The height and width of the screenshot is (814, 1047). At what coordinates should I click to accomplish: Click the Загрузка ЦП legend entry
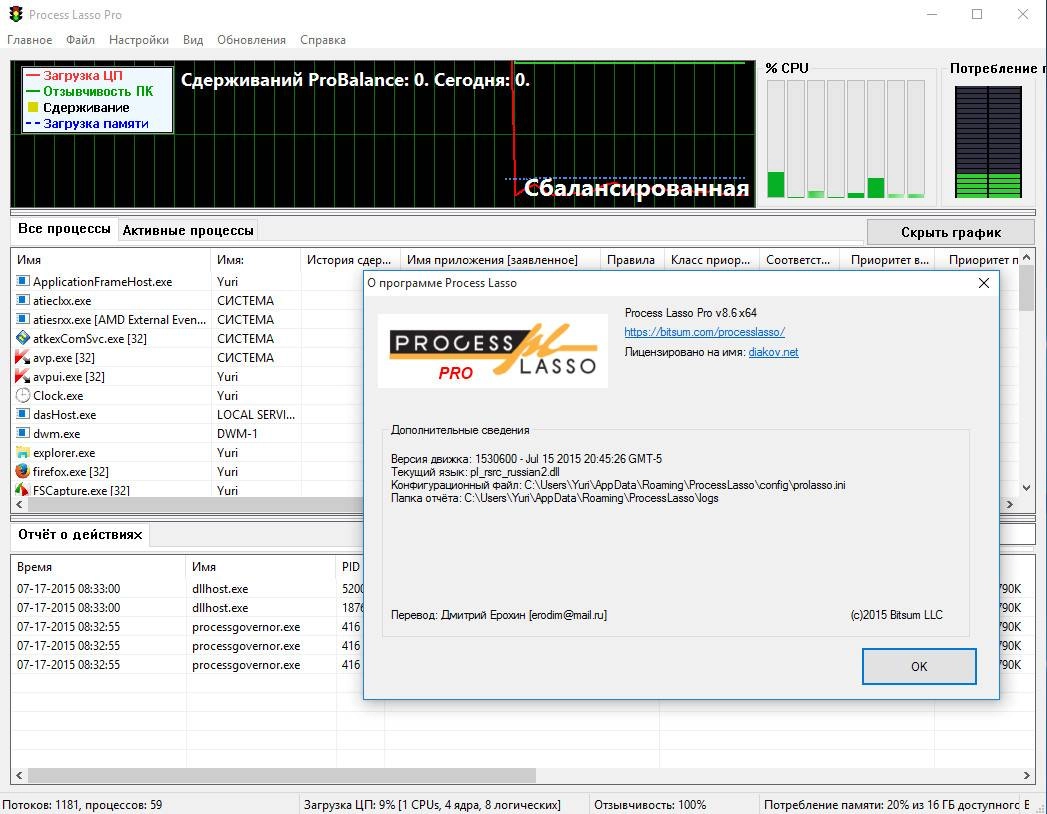coord(74,75)
